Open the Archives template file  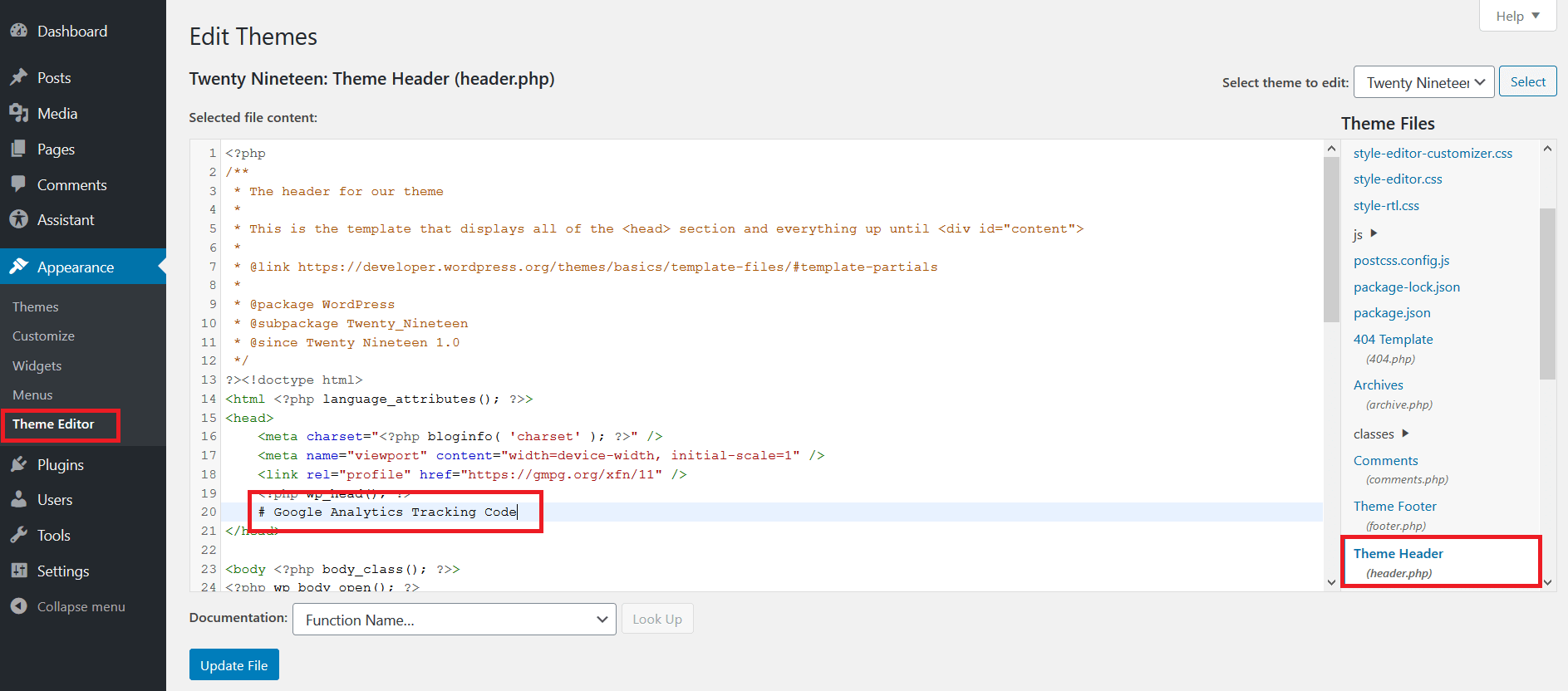point(1378,385)
